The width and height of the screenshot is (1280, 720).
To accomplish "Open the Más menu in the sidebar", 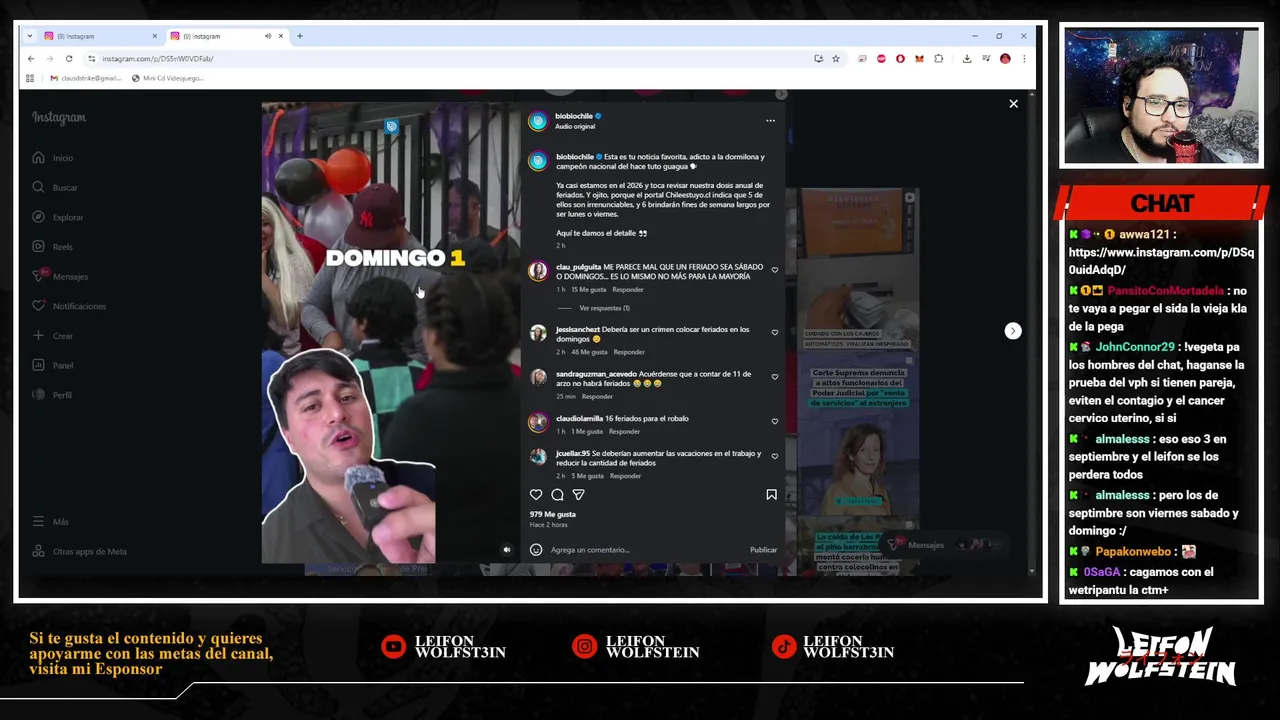I will click(x=50, y=521).
